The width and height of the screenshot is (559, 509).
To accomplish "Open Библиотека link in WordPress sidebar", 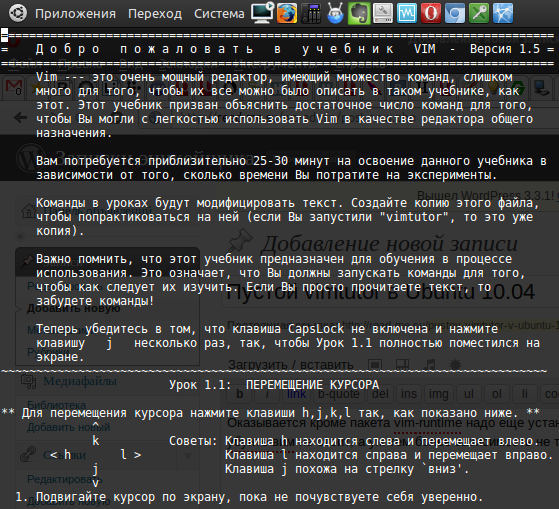I will pyautogui.click(x=56, y=405).
